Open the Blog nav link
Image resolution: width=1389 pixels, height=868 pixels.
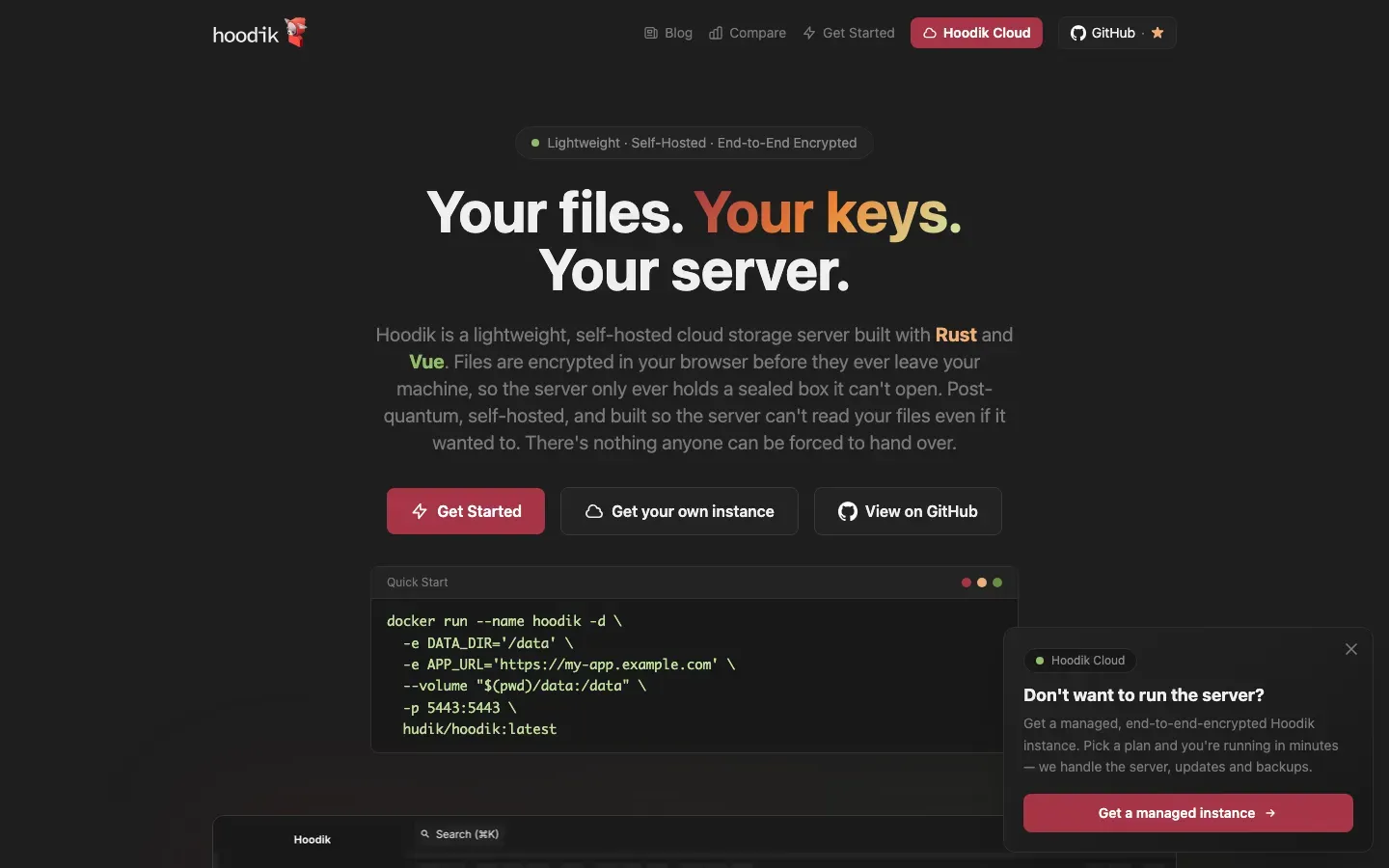668,33
